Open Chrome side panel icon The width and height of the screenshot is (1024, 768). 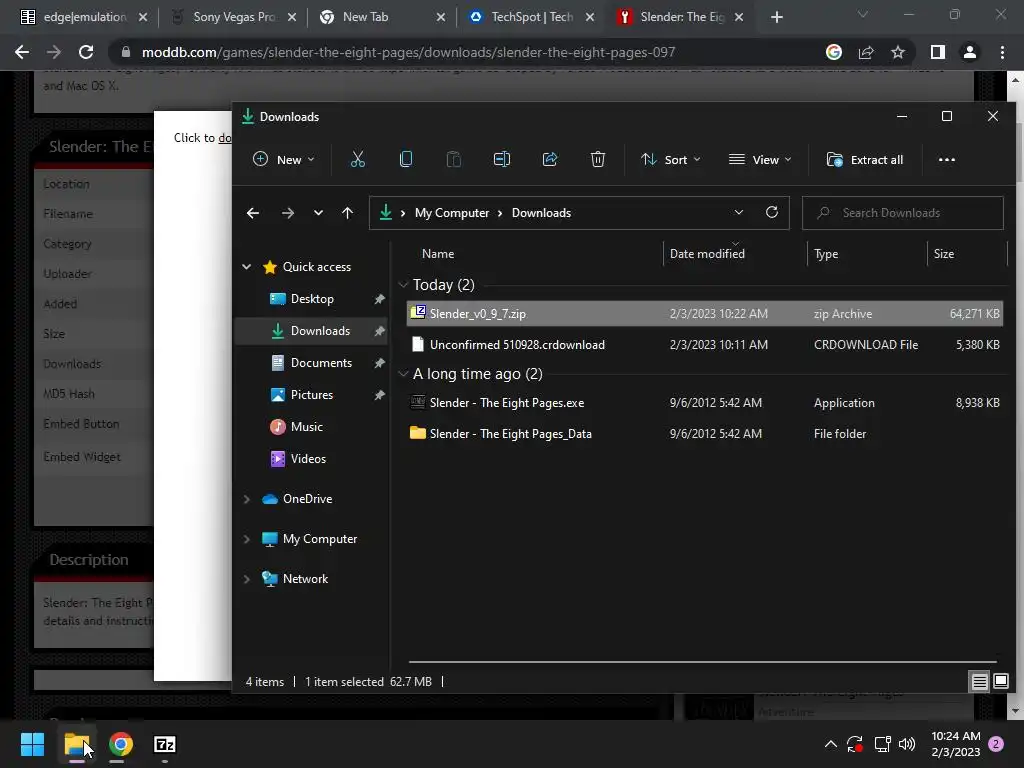point(938,52)
